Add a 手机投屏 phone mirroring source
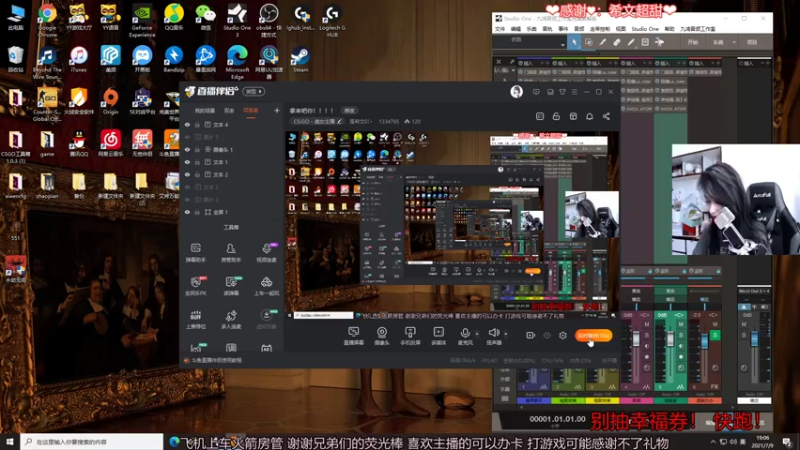Viewport: 800px width, 450px height. pyautogui.click(x=410, y=336)
